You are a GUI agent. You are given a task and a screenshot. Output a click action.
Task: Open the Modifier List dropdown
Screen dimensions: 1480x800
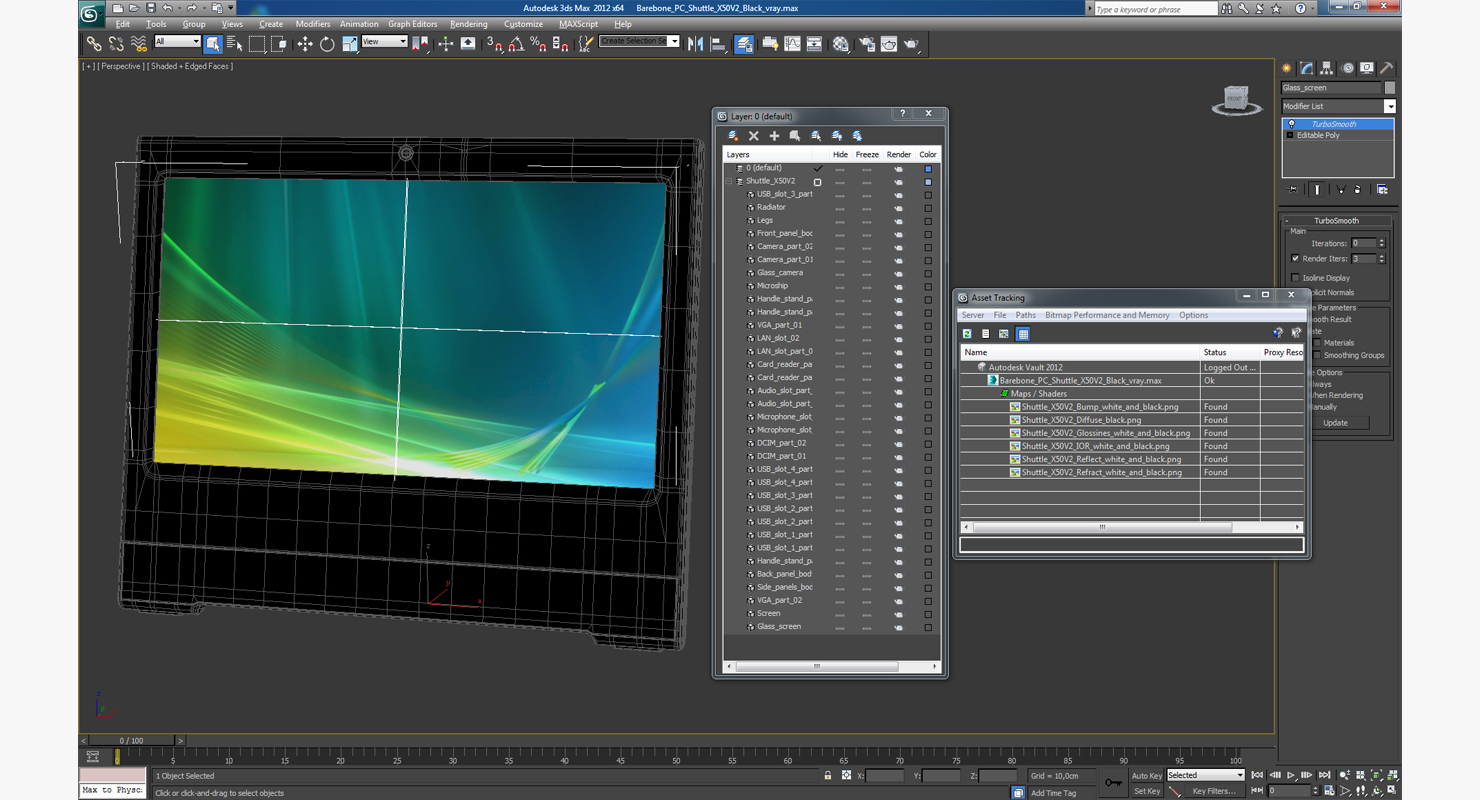point(1338,106)
